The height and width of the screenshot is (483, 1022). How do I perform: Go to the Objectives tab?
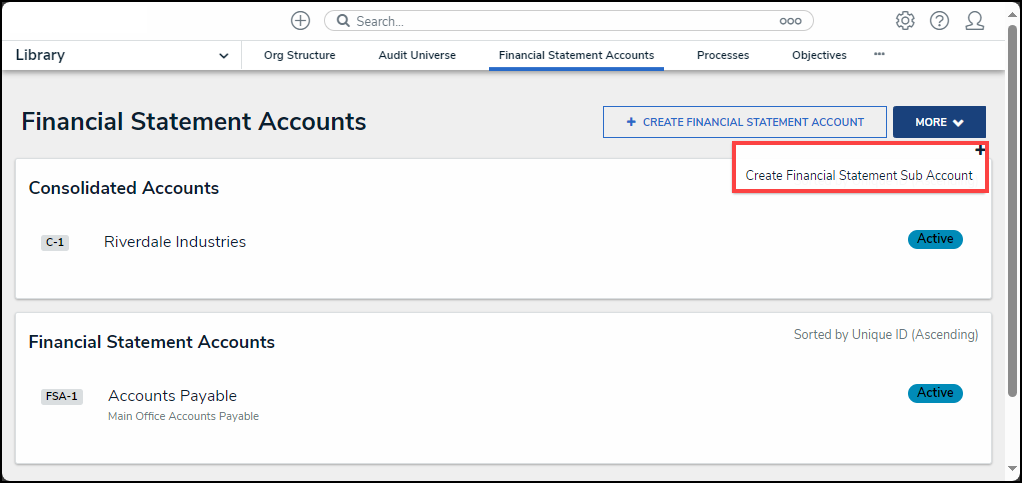click(819, 56)
